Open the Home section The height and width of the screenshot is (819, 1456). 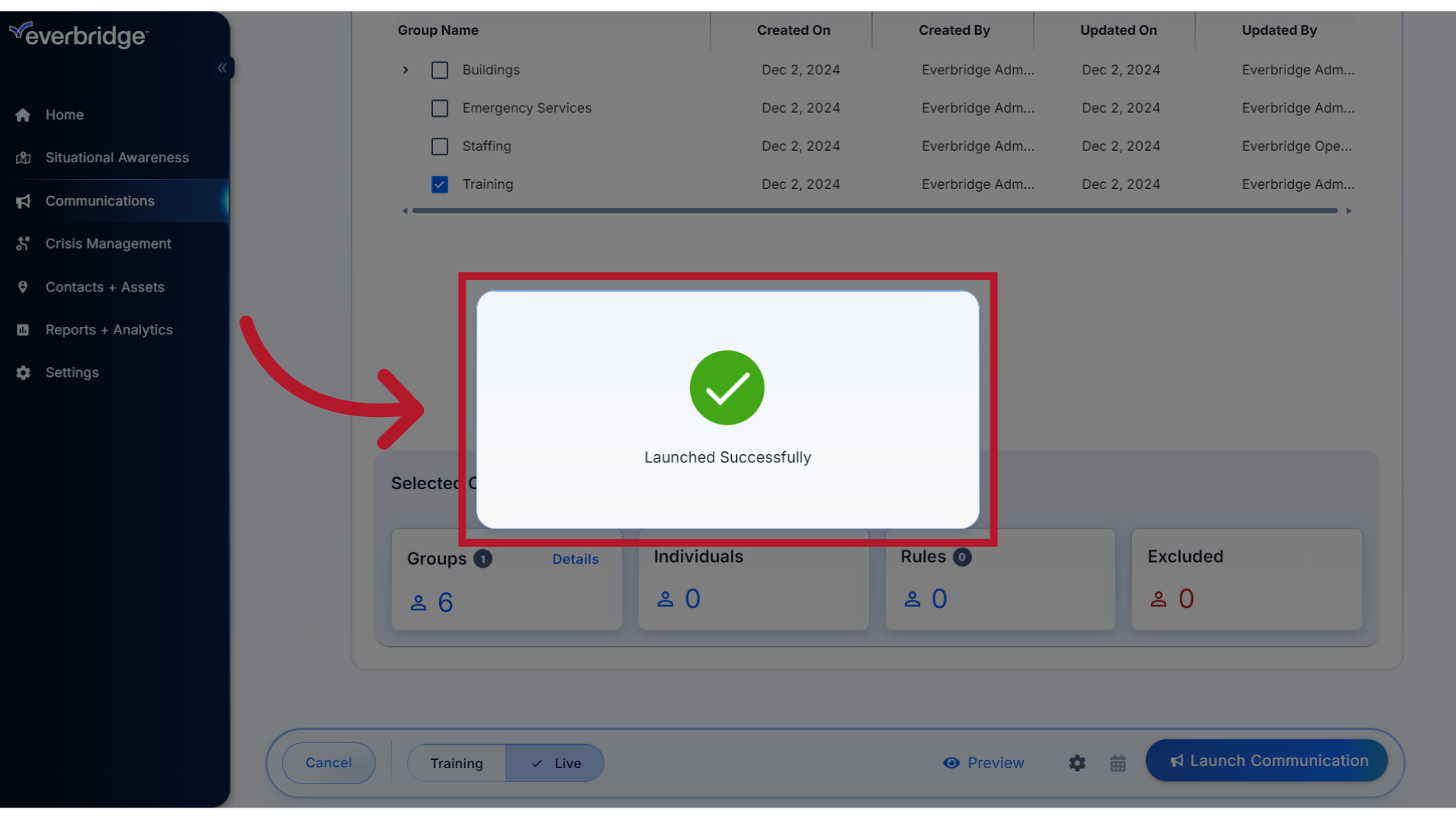(x=64, y=115)
